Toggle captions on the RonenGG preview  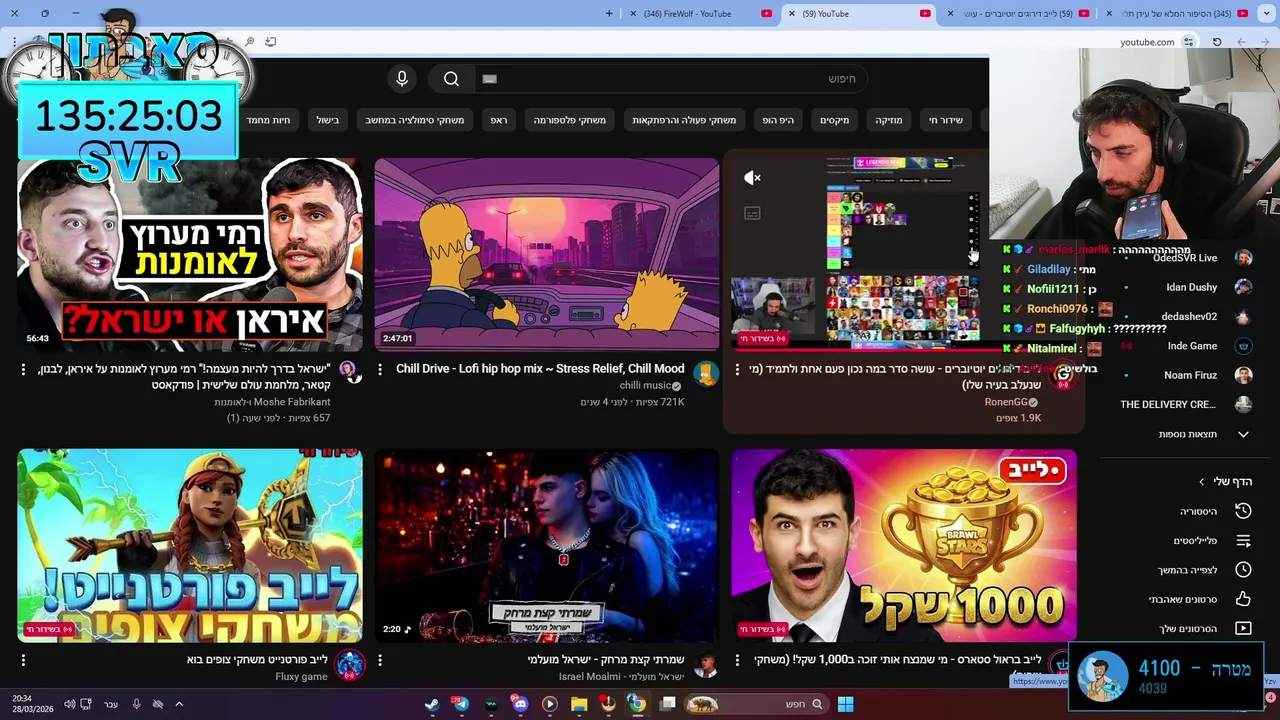[752, 213]
